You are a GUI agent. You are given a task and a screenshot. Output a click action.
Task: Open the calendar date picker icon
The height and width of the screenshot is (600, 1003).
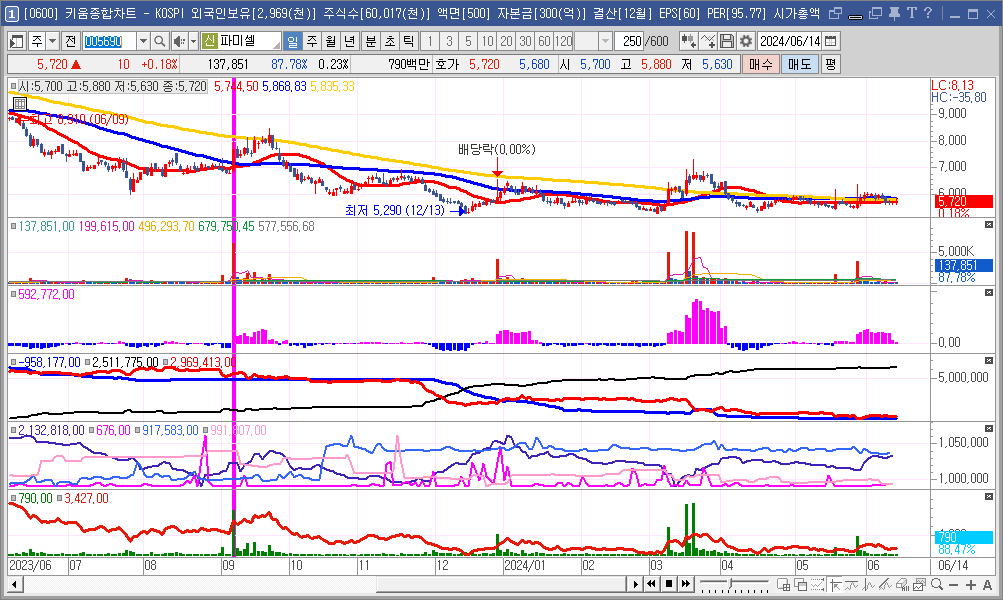(x=830, y=41)
